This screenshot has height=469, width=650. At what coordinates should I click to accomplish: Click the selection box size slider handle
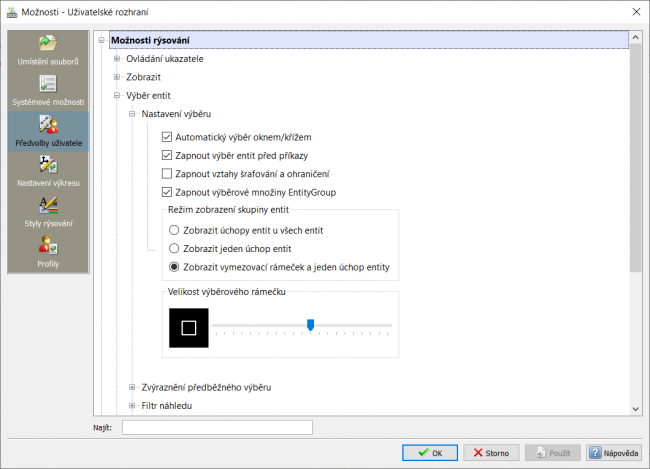[310, 325]
